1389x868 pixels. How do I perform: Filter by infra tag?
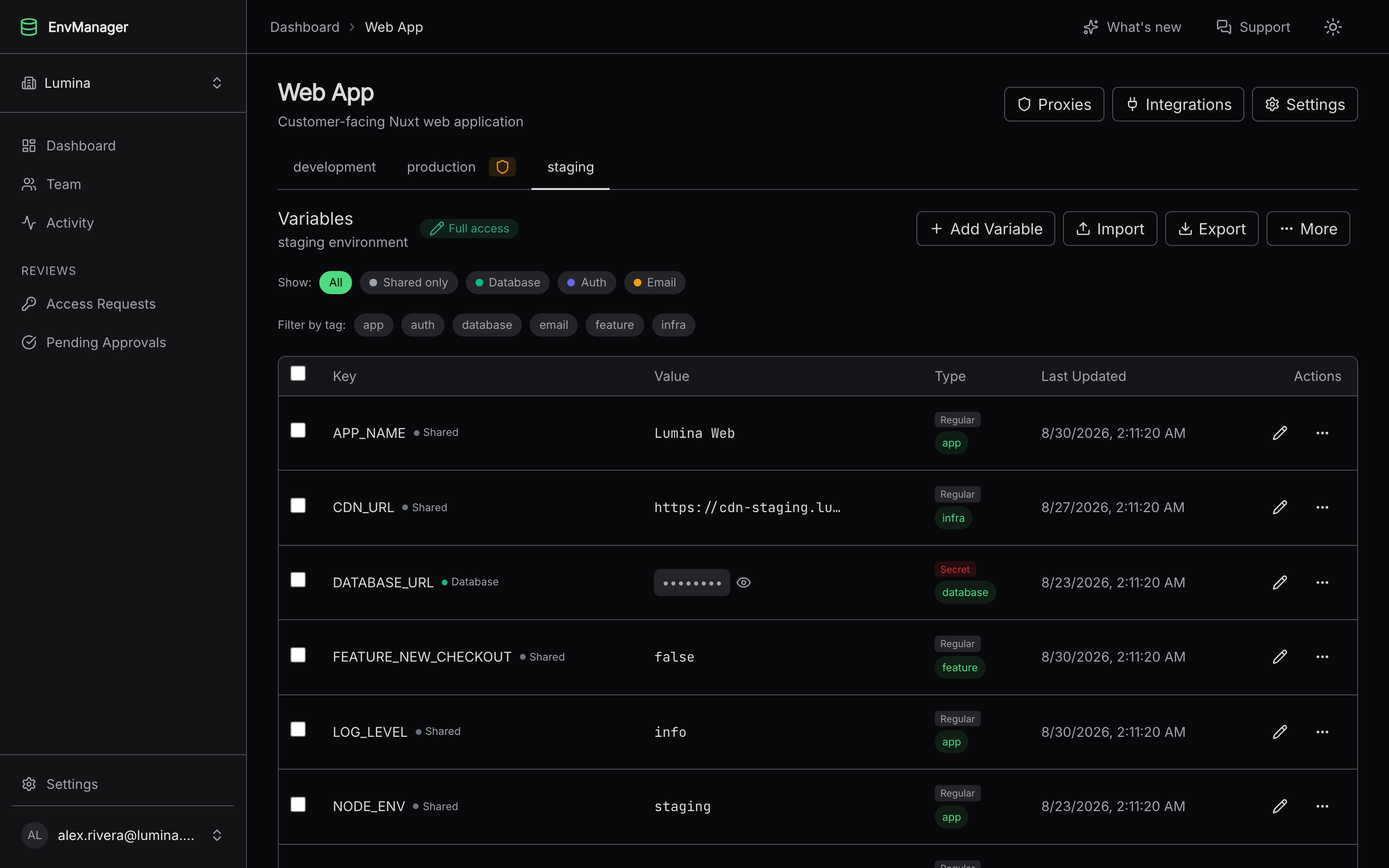pyautogui.click(x=673, y=325)
